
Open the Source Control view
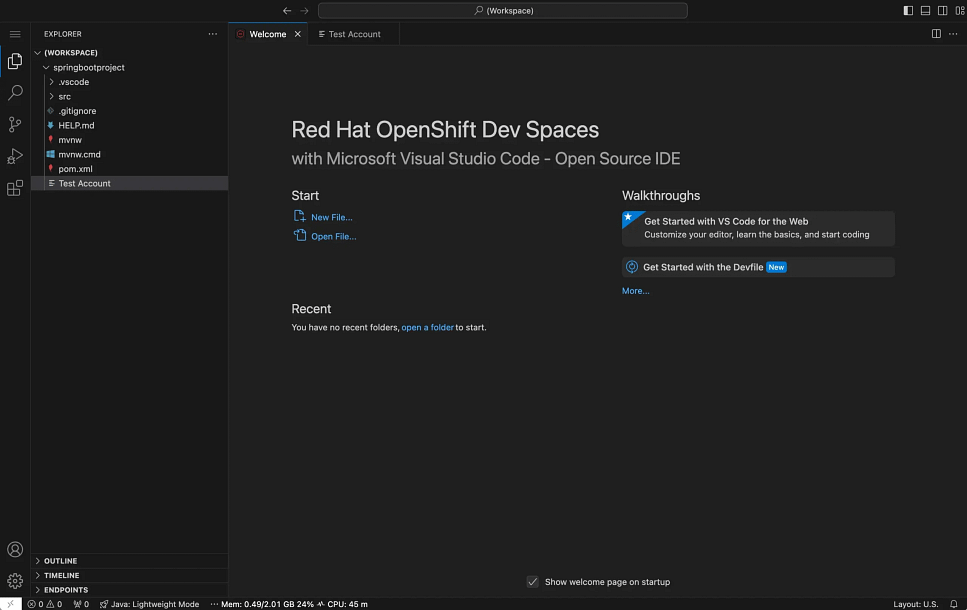(15, 125)
